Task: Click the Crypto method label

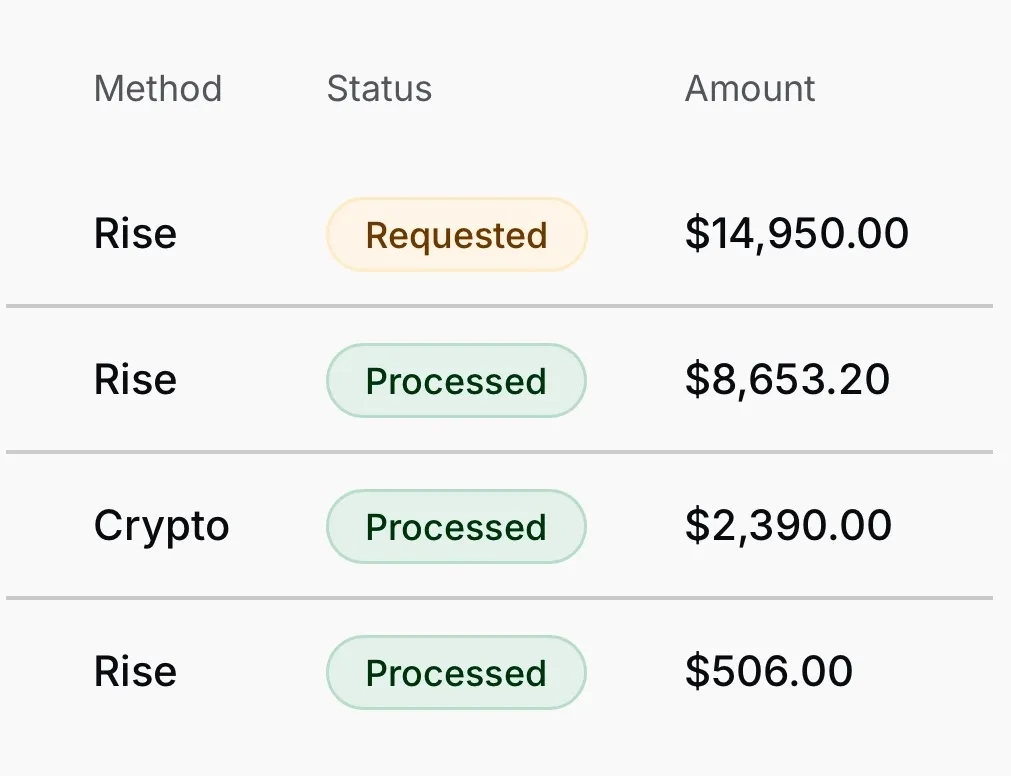Action: tap(162, 527)
